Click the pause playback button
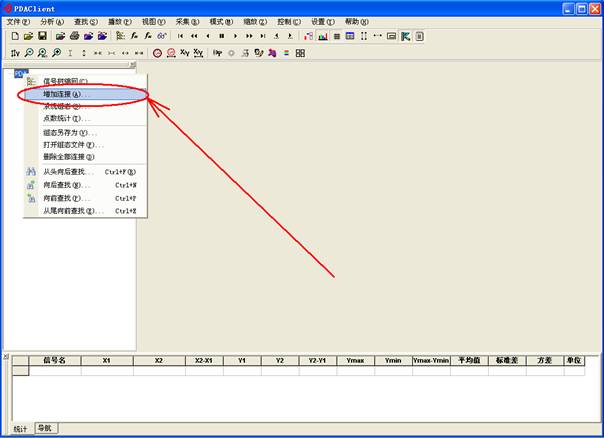 point(221,36)
